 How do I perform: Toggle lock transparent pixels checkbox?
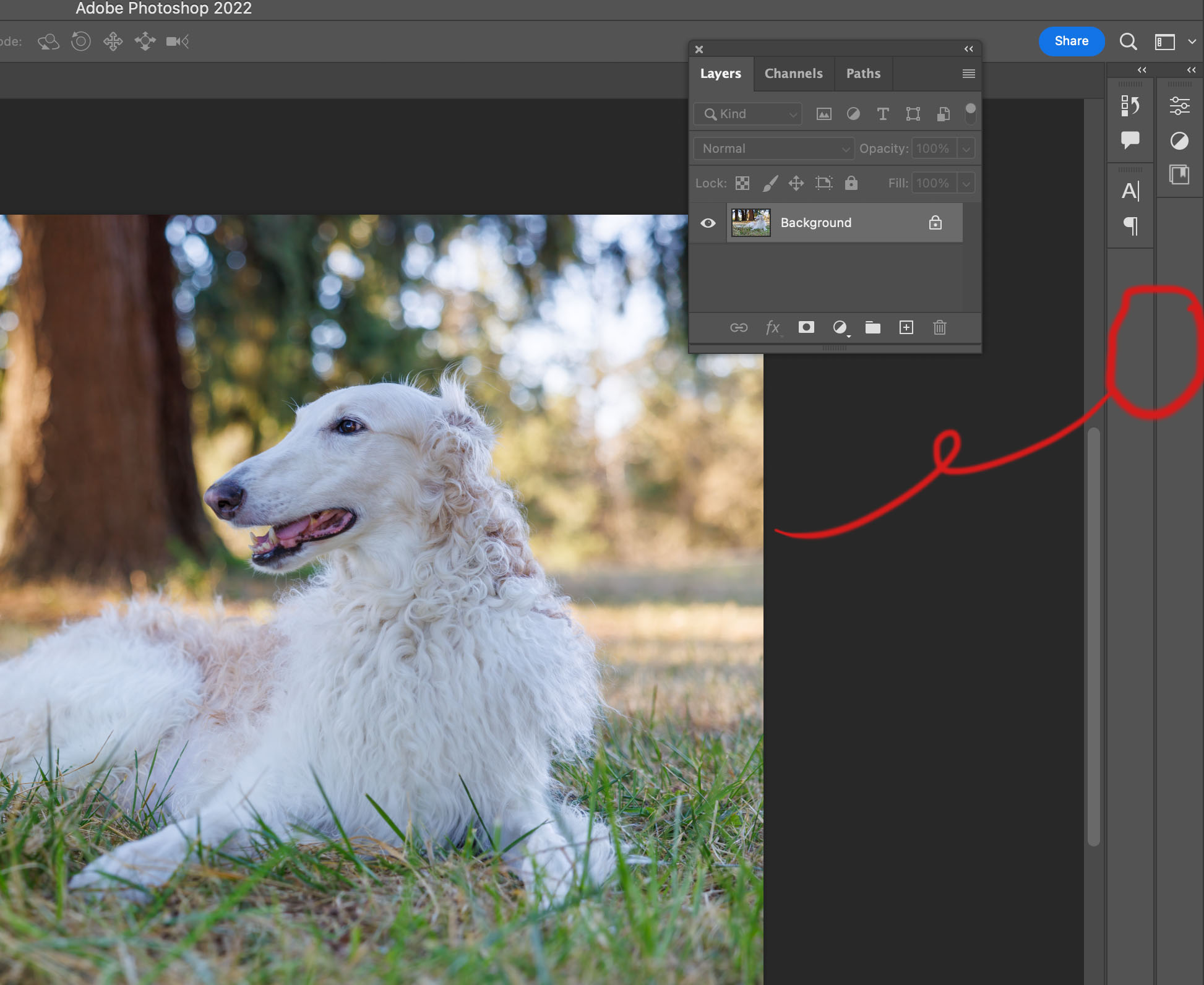[x=742, y=183]
